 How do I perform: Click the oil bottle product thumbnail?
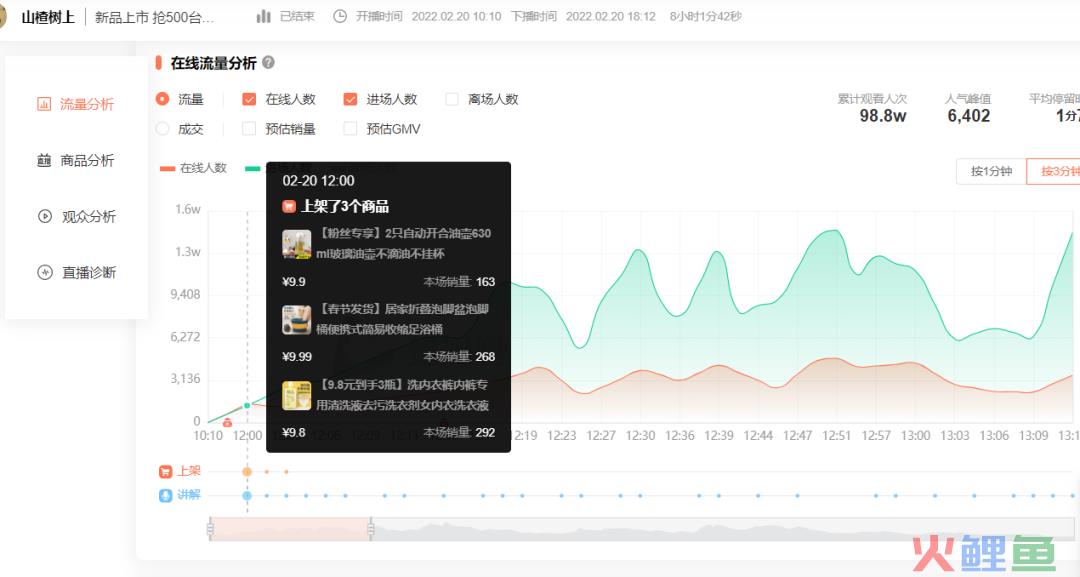point(297,244)
